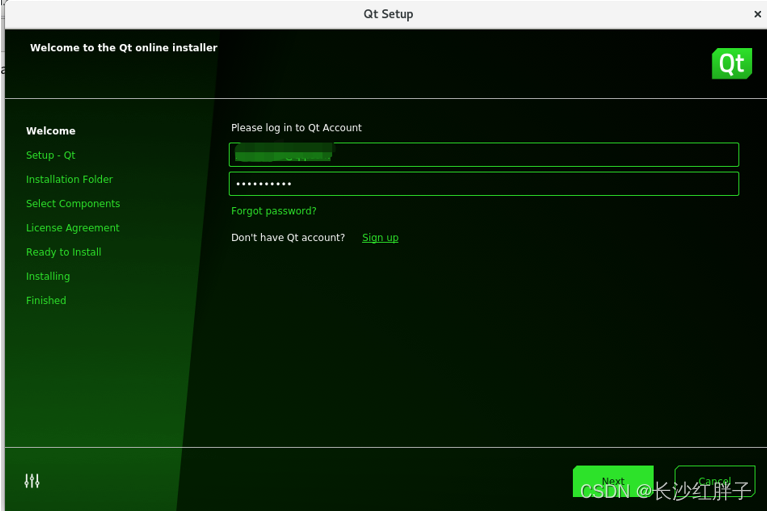
Task: Proceed with the Next button
Action: click(613, 481)
